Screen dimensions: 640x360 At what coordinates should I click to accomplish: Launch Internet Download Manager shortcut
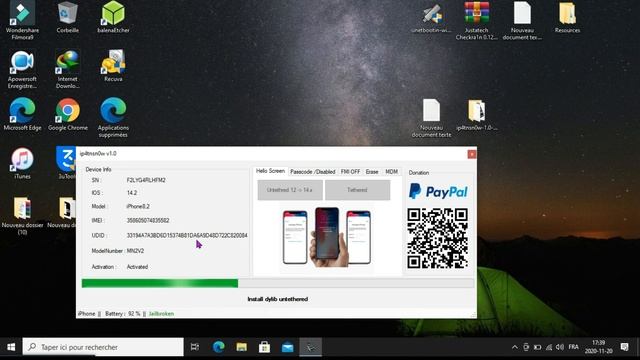tap(67, 69)
